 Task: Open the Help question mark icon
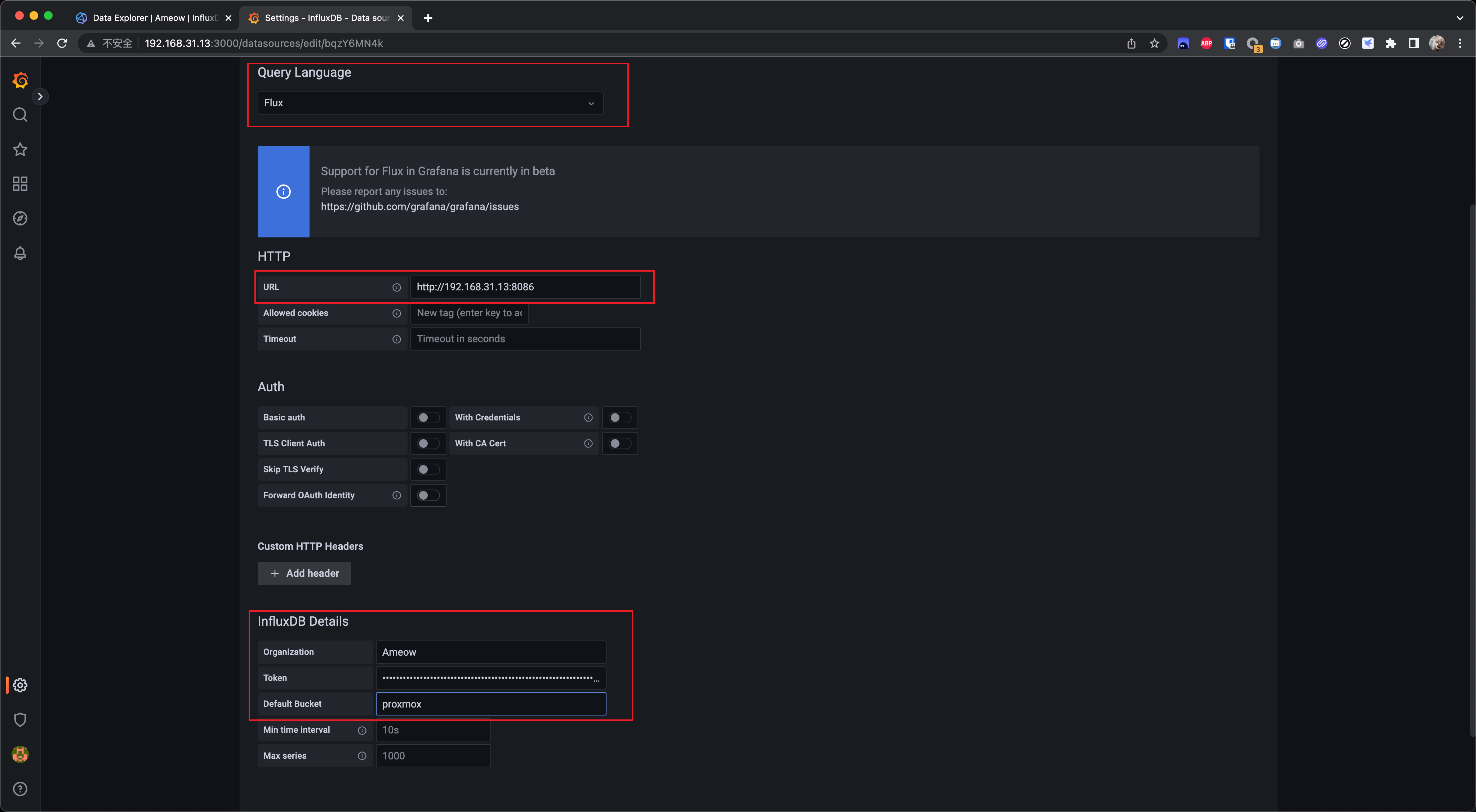pos(20,789)
